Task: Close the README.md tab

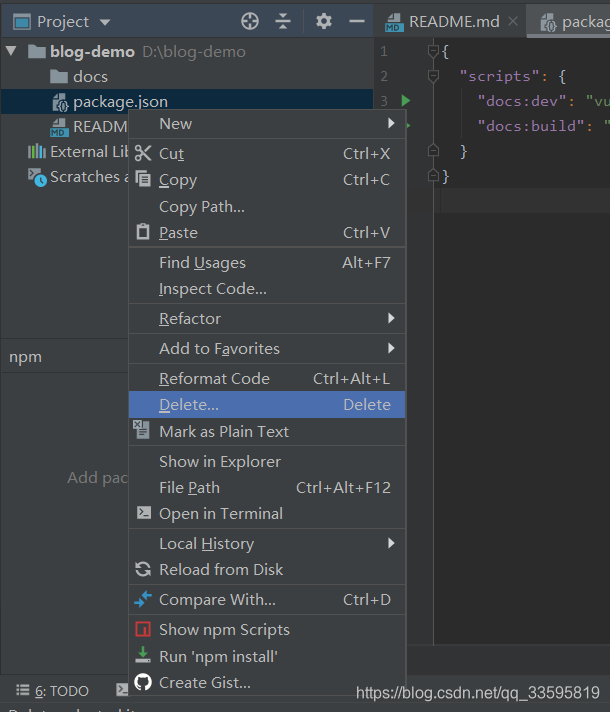Action: point(513,21)
